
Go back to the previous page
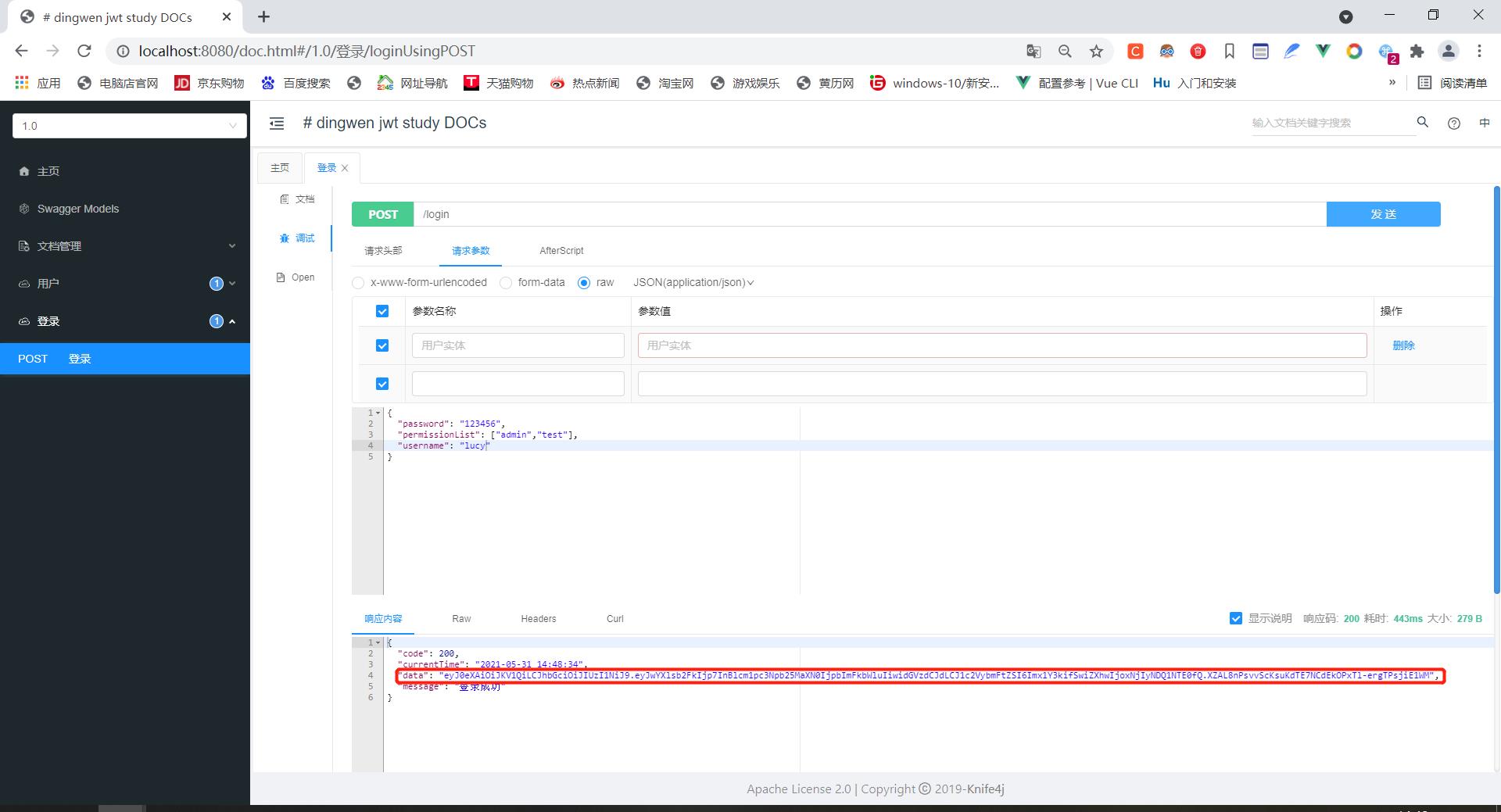tap(22, 51)
